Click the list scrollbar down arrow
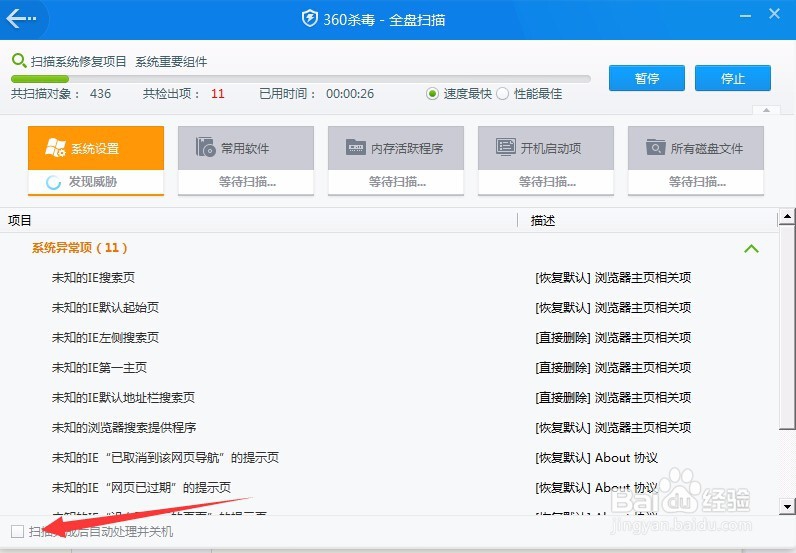The height and width of the screenshot is (553, 796). coord(787,506)
